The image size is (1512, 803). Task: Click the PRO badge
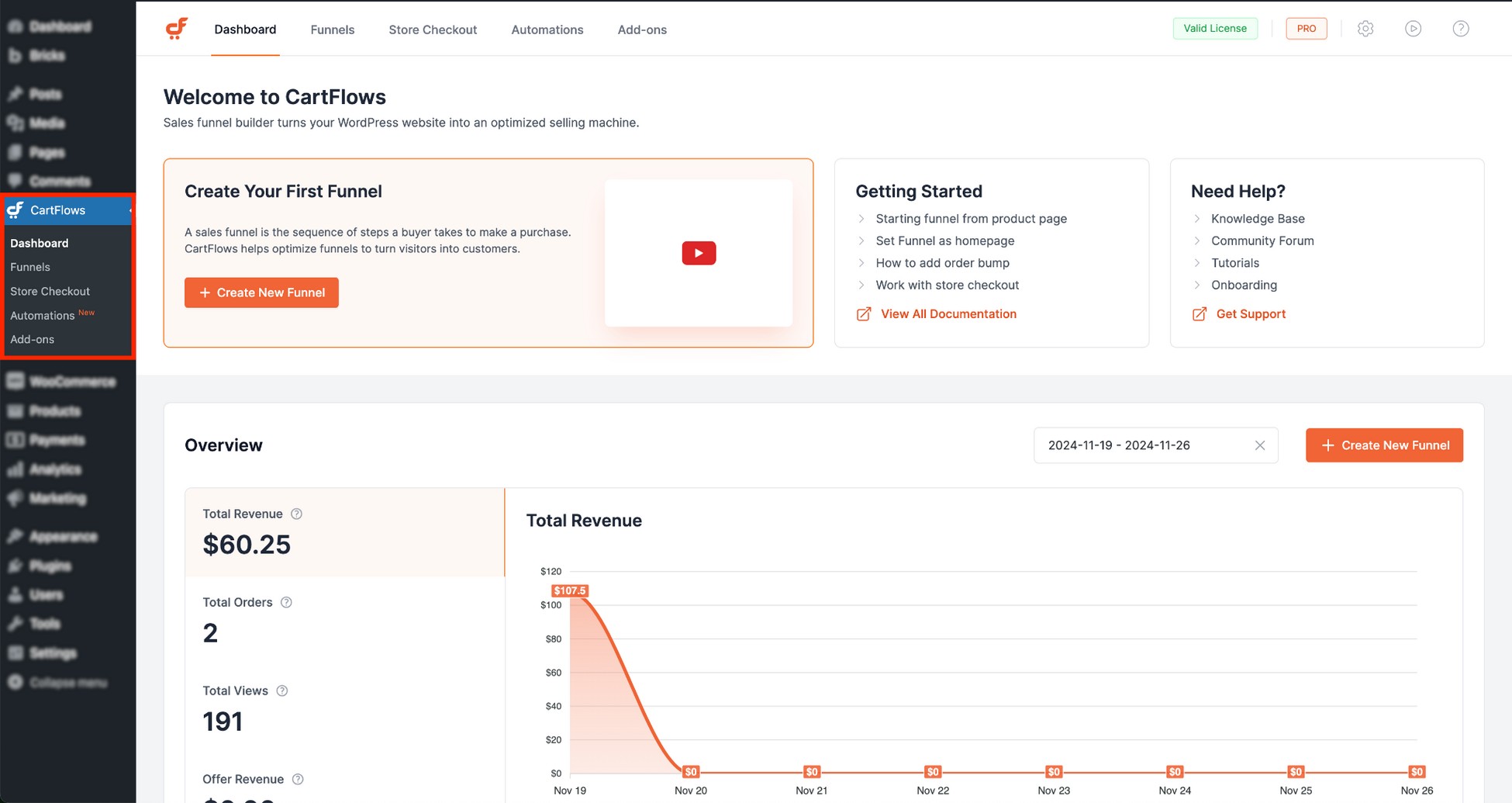(x=1307, y=29)
